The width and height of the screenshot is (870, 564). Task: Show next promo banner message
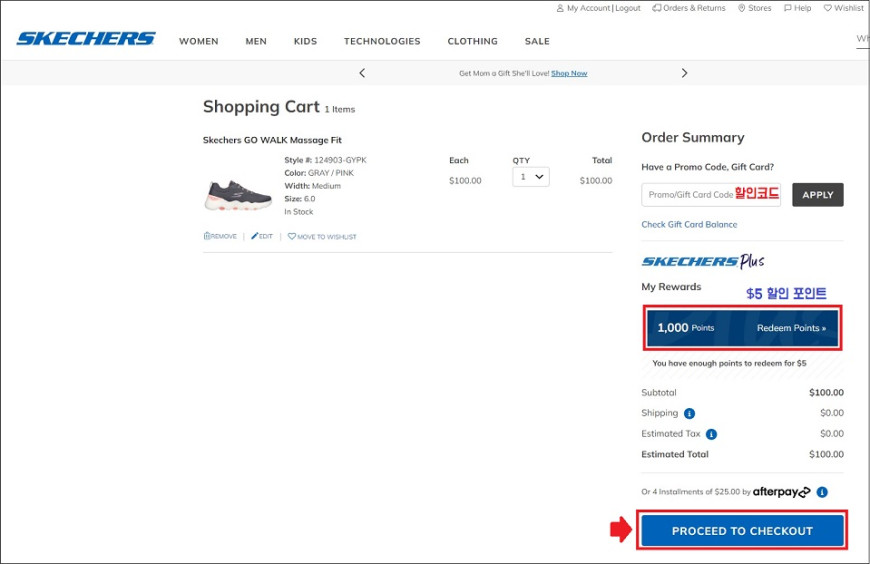[684, 73]
